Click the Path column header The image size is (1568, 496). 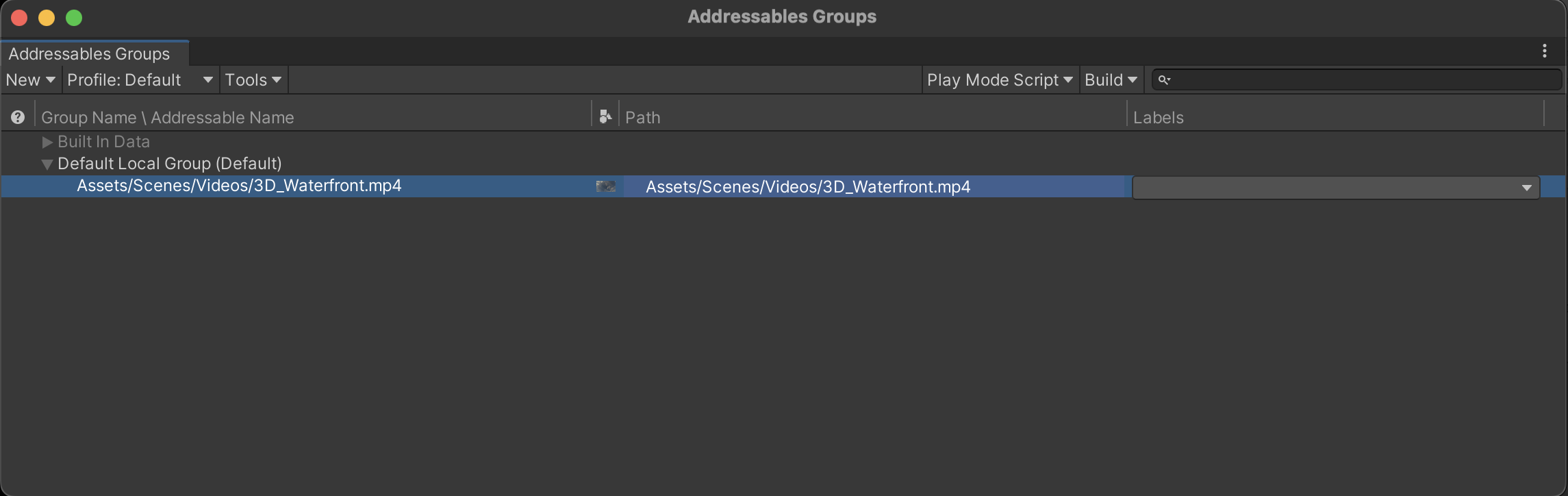[x=643, y=118]
